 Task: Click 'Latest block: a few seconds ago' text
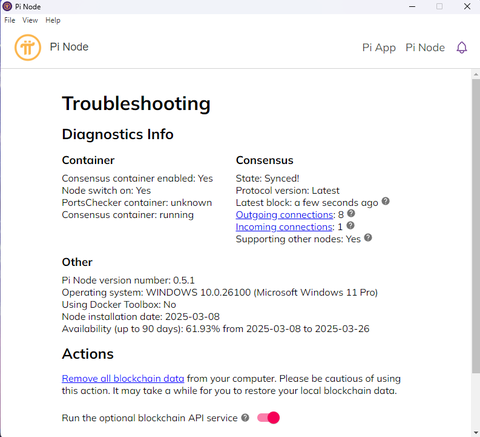coord(307,203)
